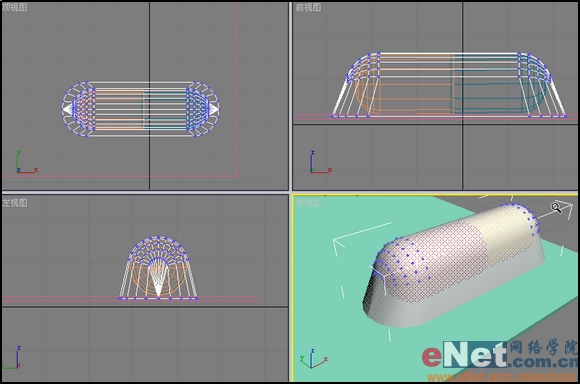Viewport: 580px width, 384px height.
Task: Open the 前视图 (Front) viewport label menu
Action: (308, 7)
